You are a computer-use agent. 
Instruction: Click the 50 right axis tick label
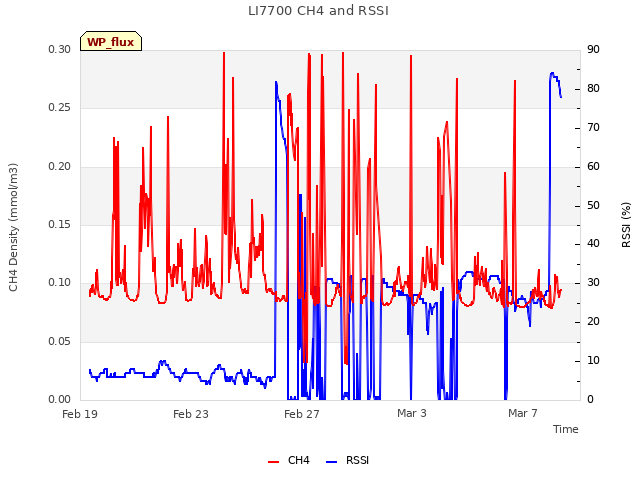[593, 205]
